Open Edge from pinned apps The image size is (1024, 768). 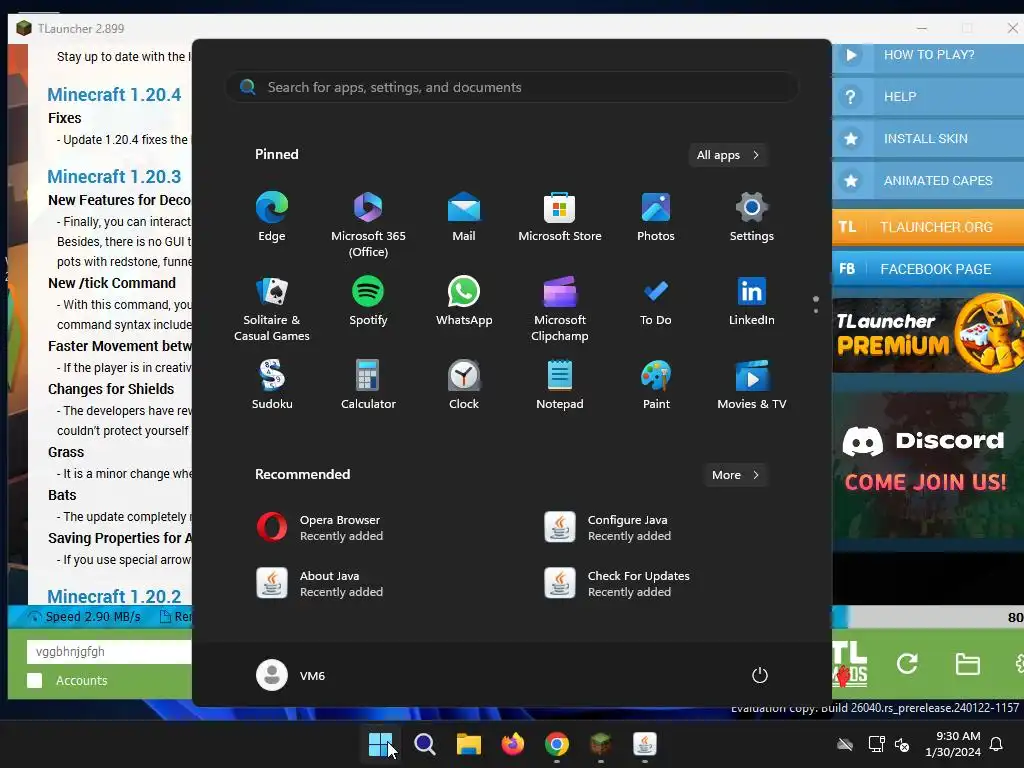pyautogui.click(x=272, y=217)
